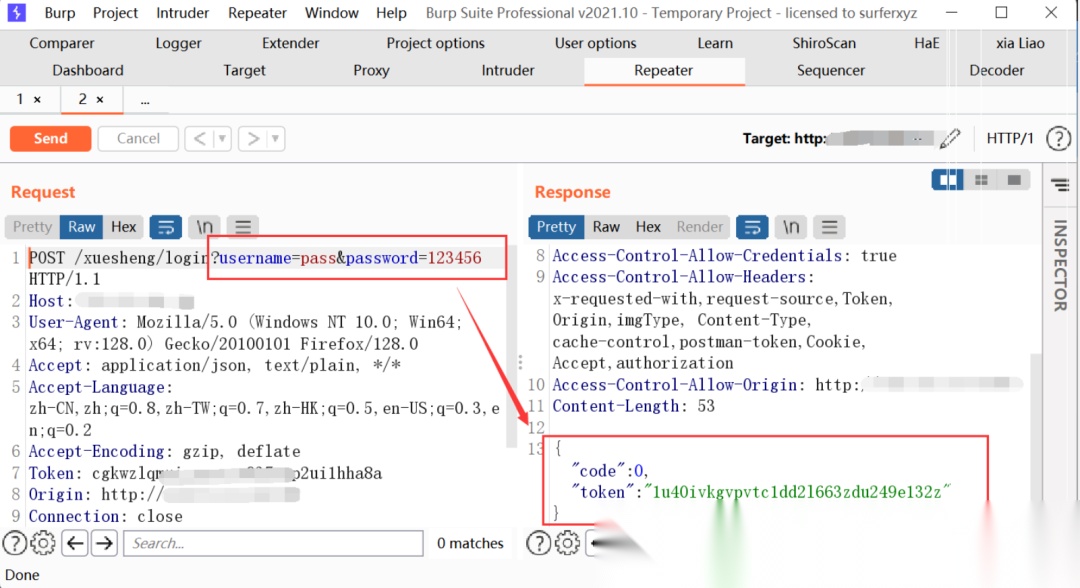
Task: Go to next search match arrow
Action: pyautogui.click(x=105, y=543)
